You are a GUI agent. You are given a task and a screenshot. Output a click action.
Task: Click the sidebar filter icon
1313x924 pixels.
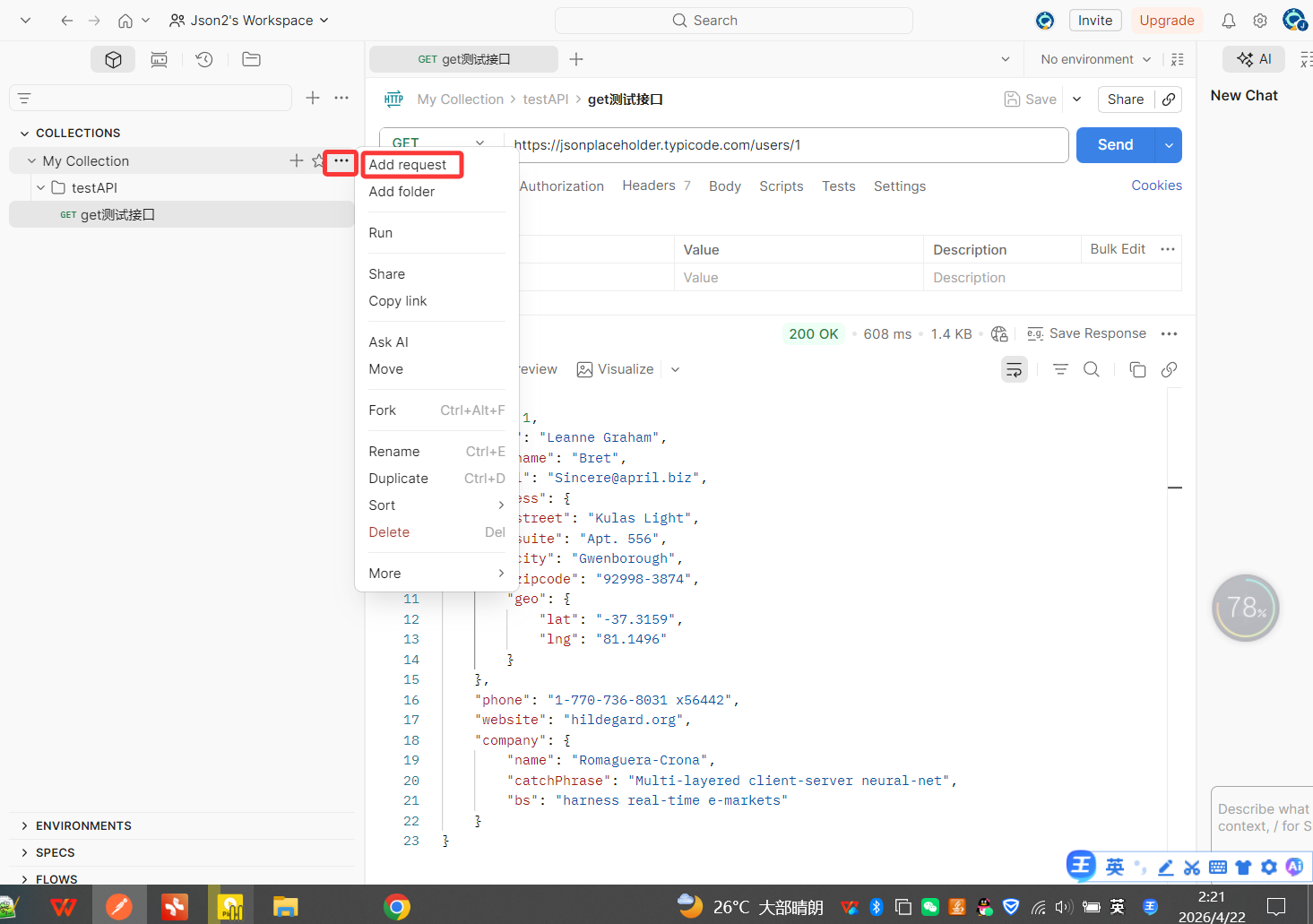[x=24, y=98]
